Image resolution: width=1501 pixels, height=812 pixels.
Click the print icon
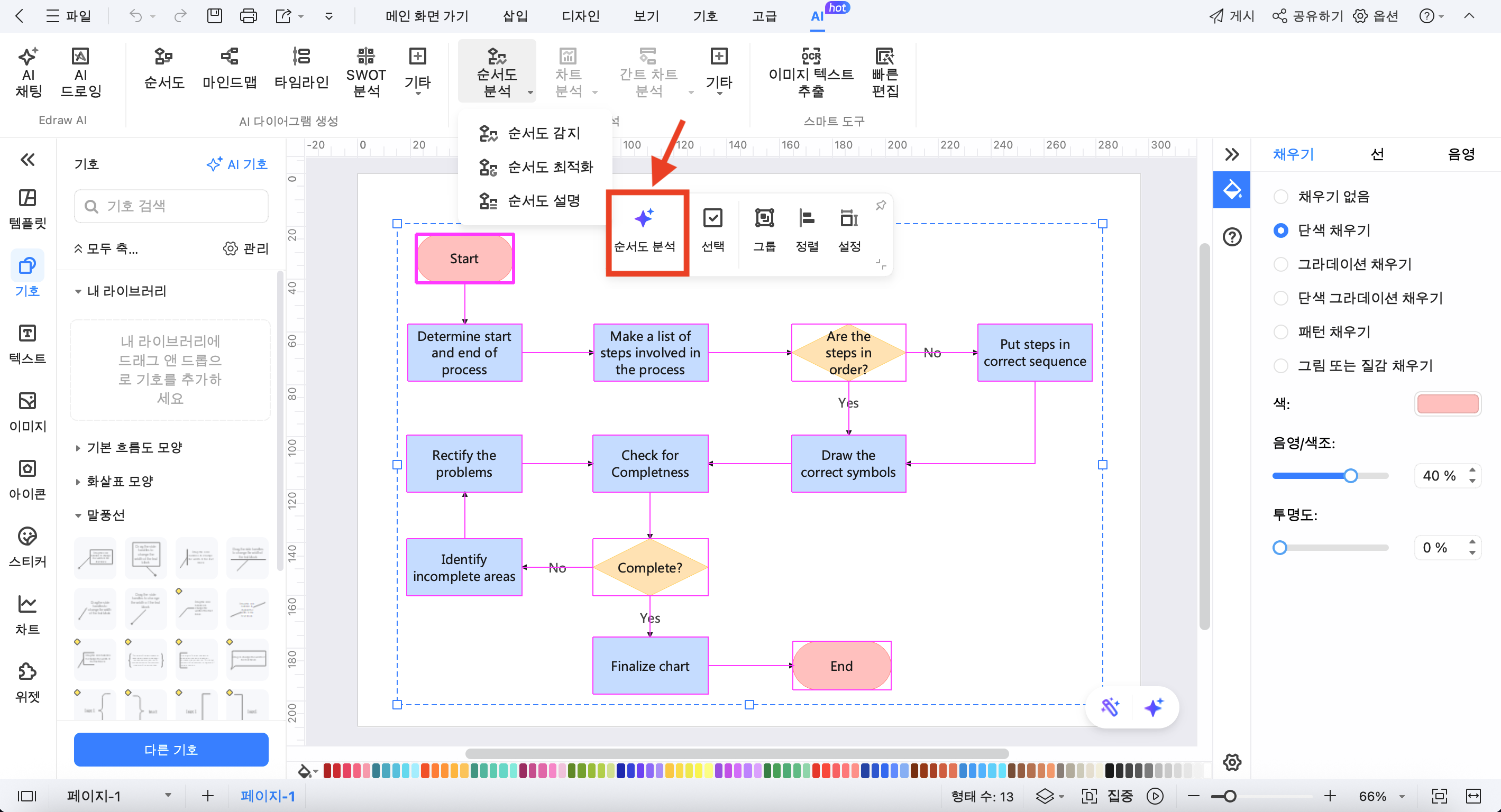(248, 16)
